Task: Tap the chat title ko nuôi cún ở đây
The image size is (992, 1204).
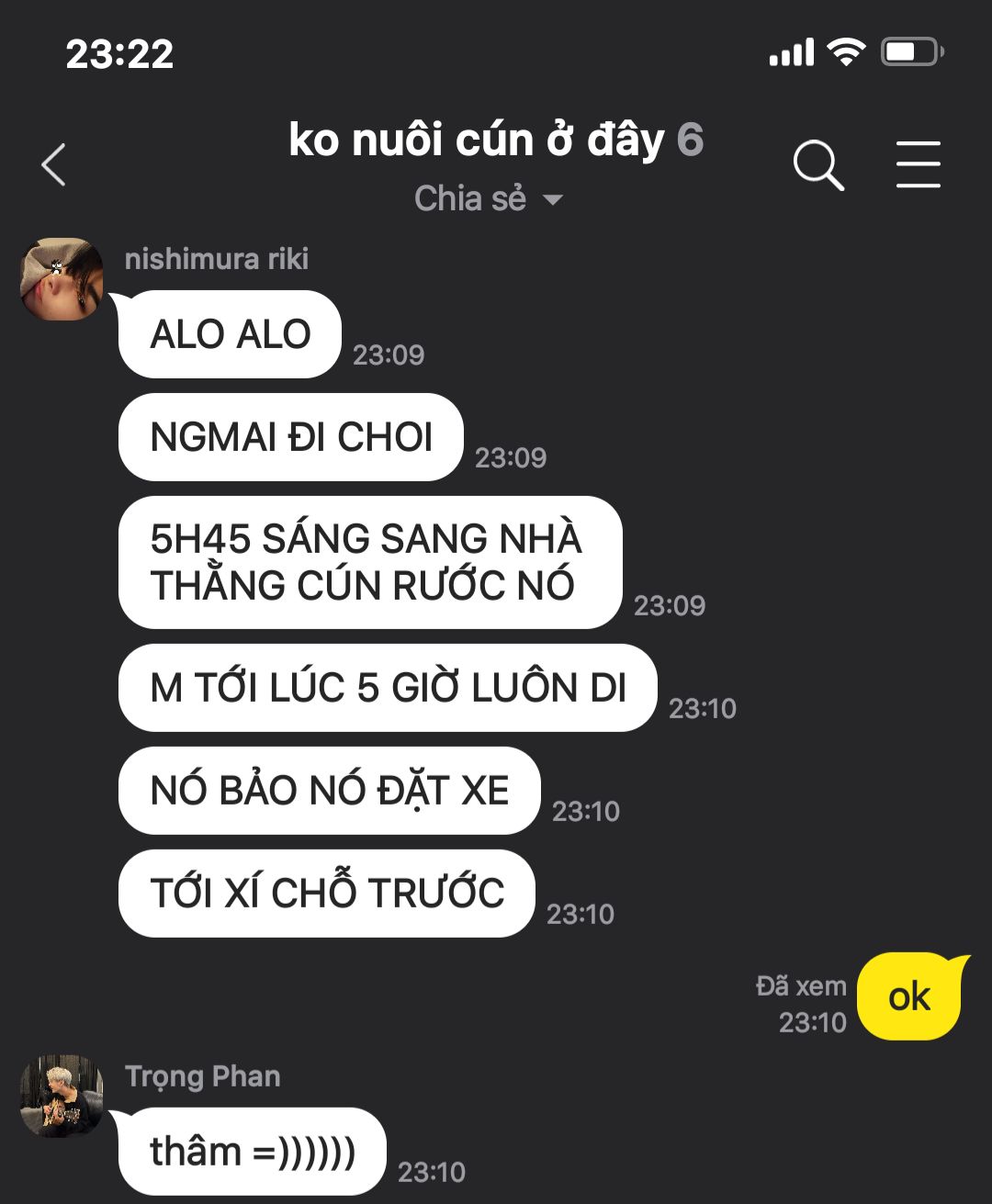Action: pyautogui.click(x=476, y=140)
